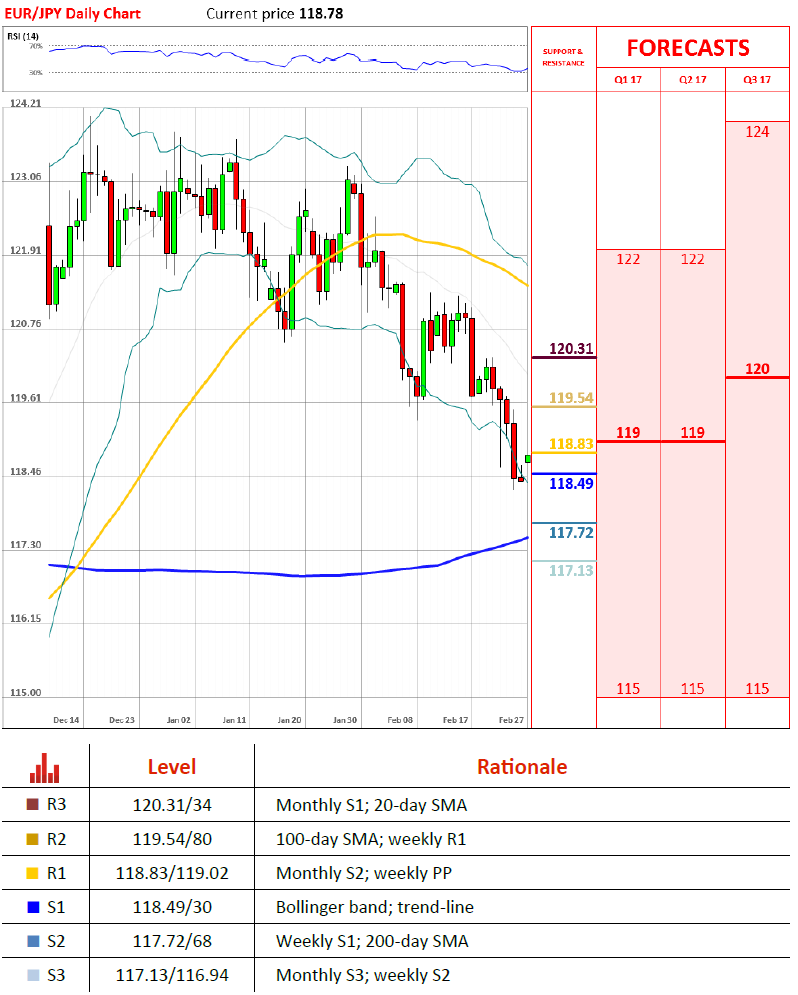The image size is (798, 995).
Task: Select the R2 orange swatch
Action: [32, 839]
